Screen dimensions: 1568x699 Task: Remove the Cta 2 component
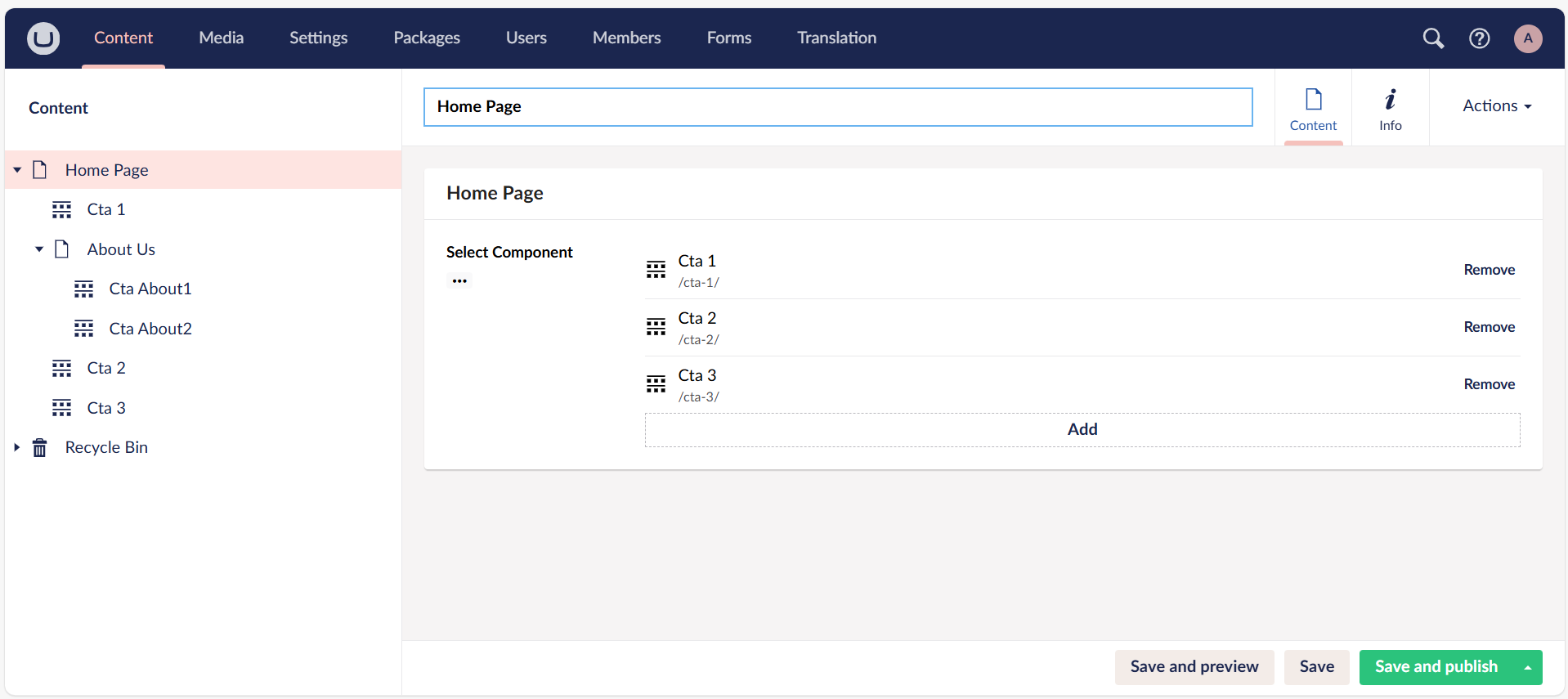(x=1489, y=327)
